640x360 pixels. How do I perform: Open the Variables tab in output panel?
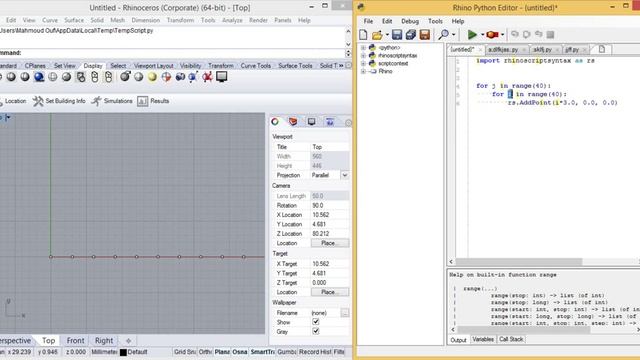(x=483, y=339)
